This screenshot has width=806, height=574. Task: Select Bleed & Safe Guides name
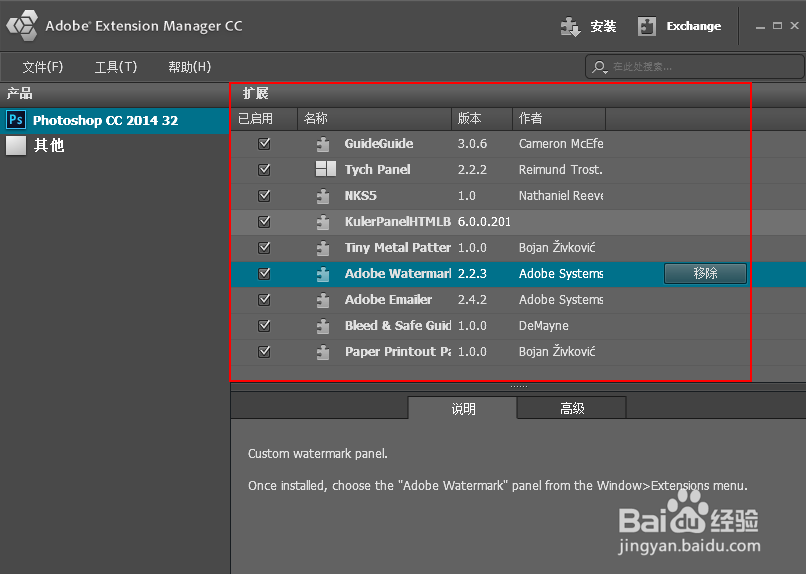pos(397,326)
